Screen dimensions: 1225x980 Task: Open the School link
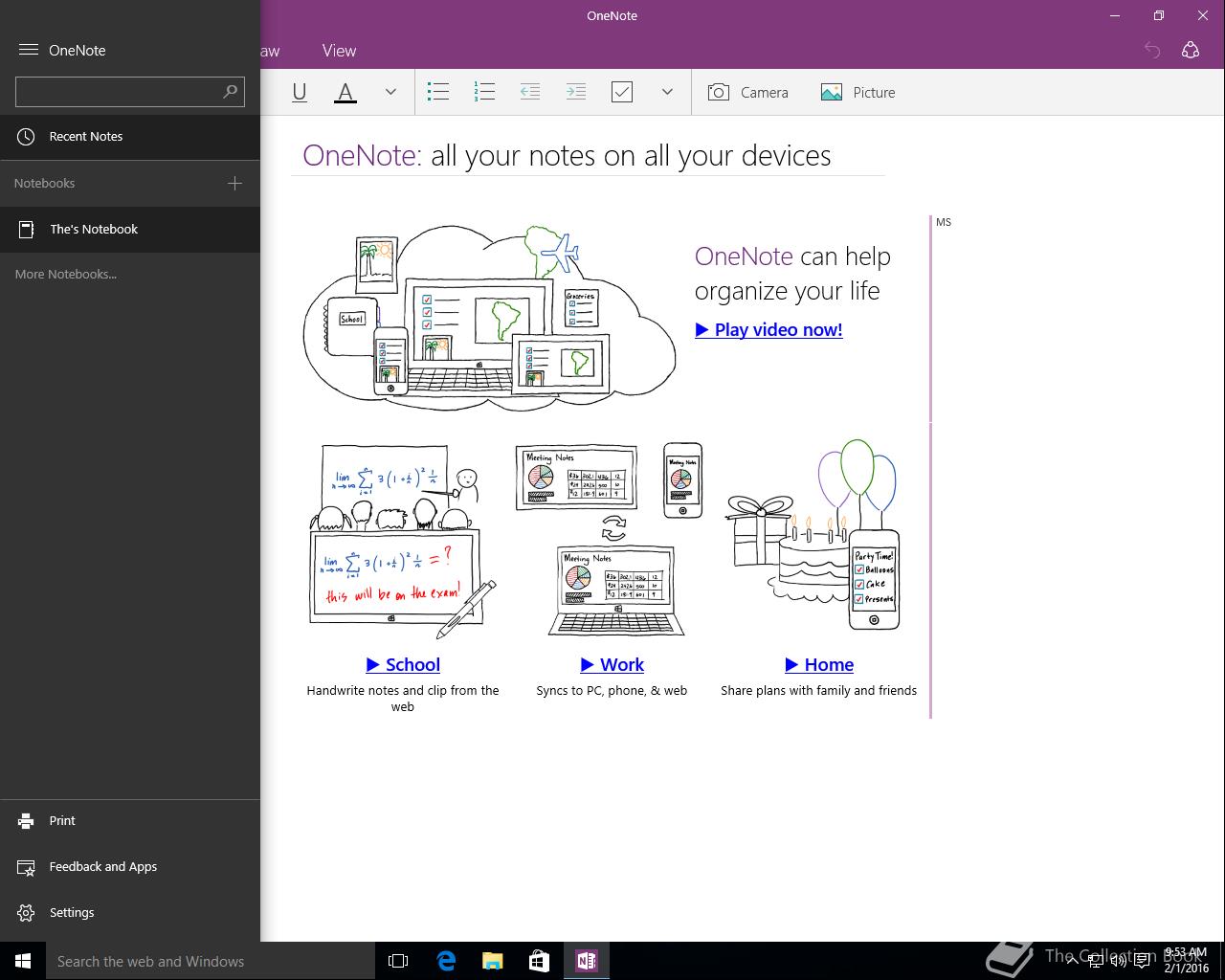click(x=403, y=664)
